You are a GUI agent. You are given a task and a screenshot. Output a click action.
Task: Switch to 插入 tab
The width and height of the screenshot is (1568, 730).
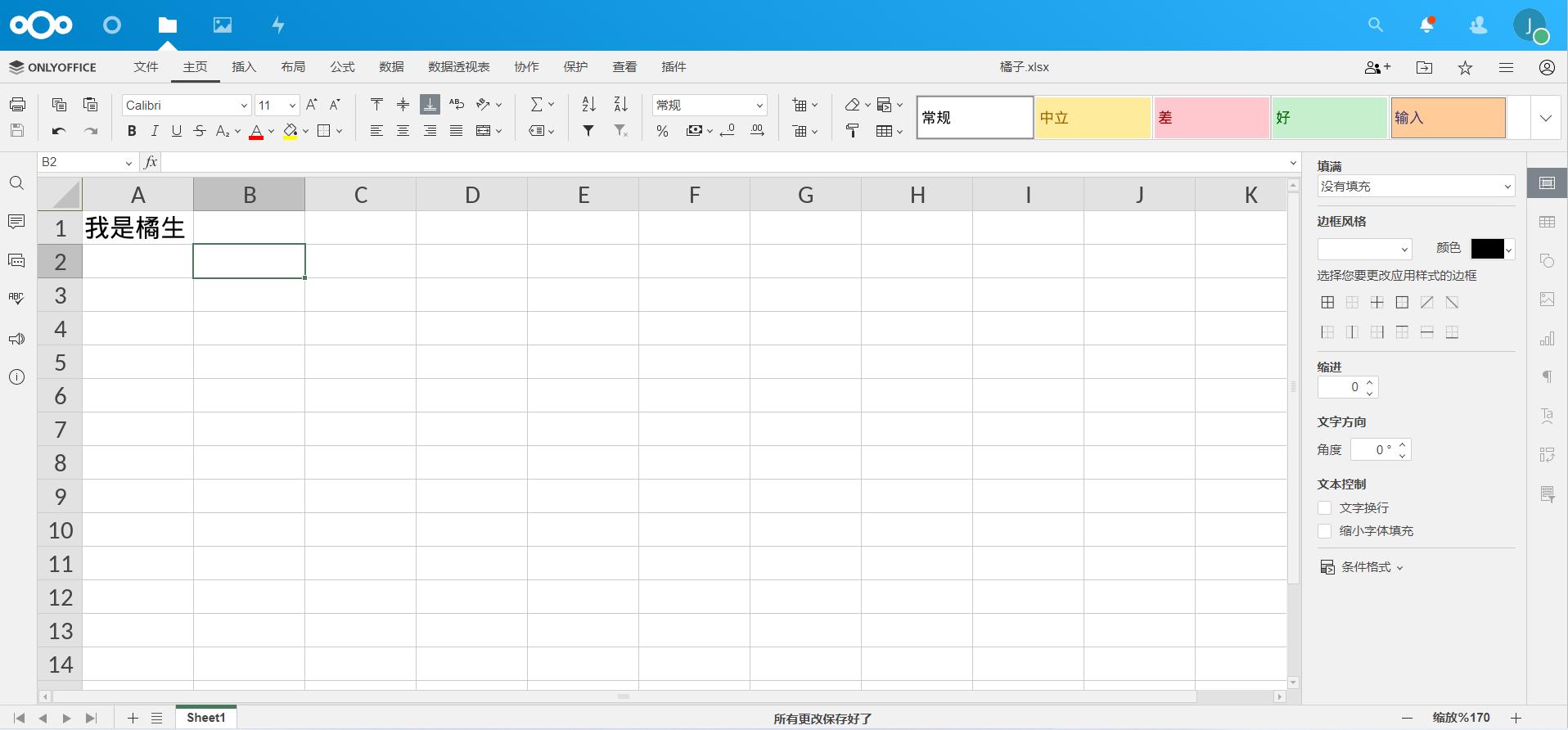(x=244, y=67)
